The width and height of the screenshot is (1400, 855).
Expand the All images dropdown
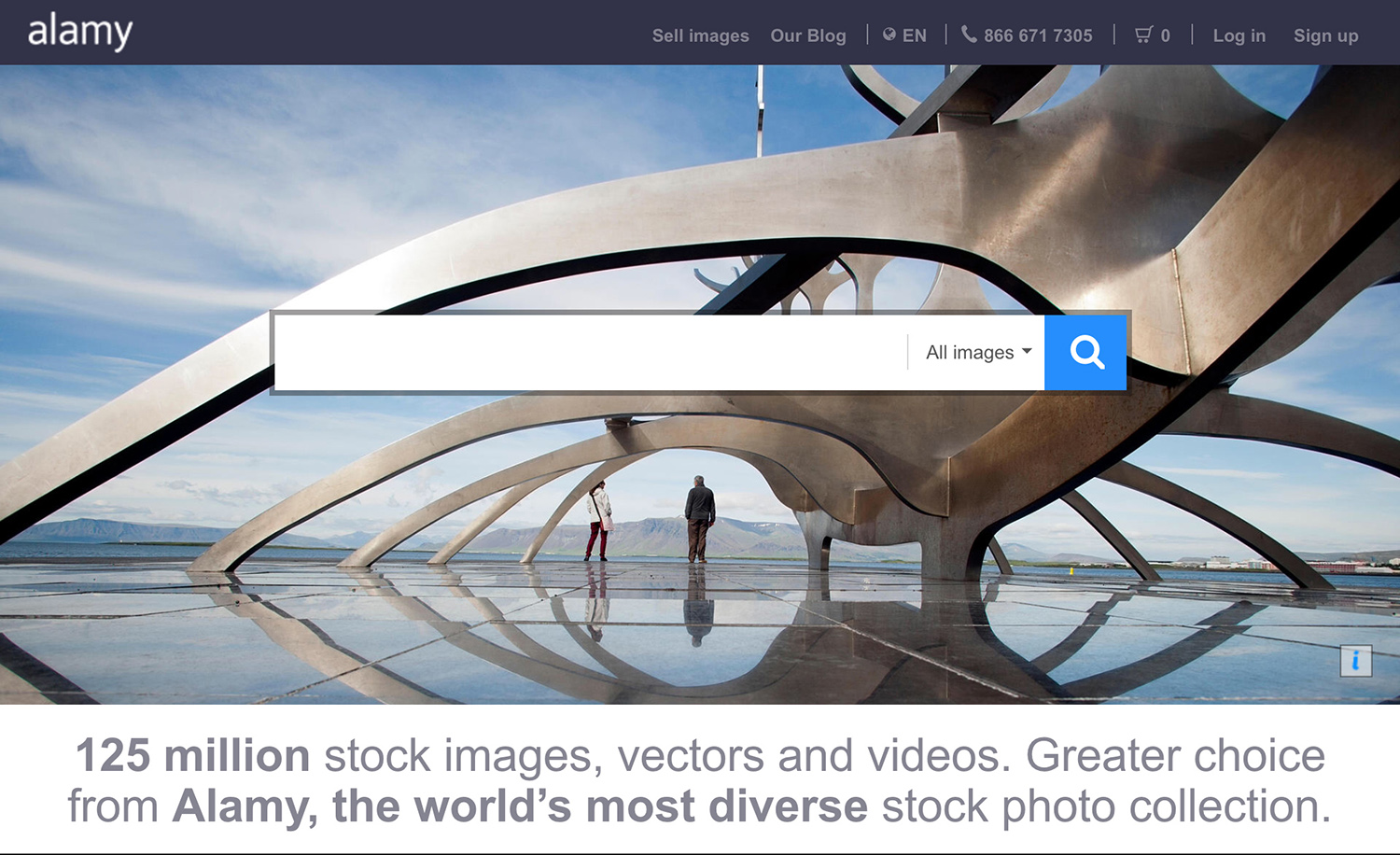pos(978,352)
